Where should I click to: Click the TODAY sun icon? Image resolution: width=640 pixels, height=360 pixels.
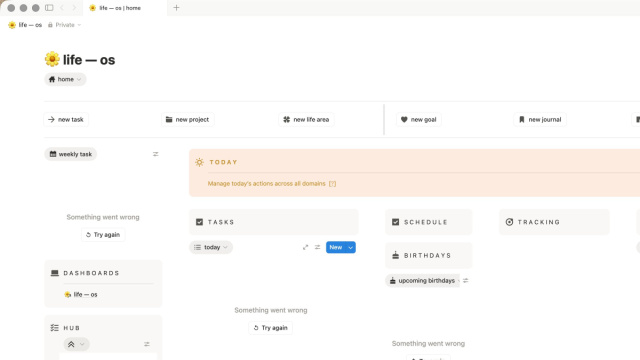(199, 162)
